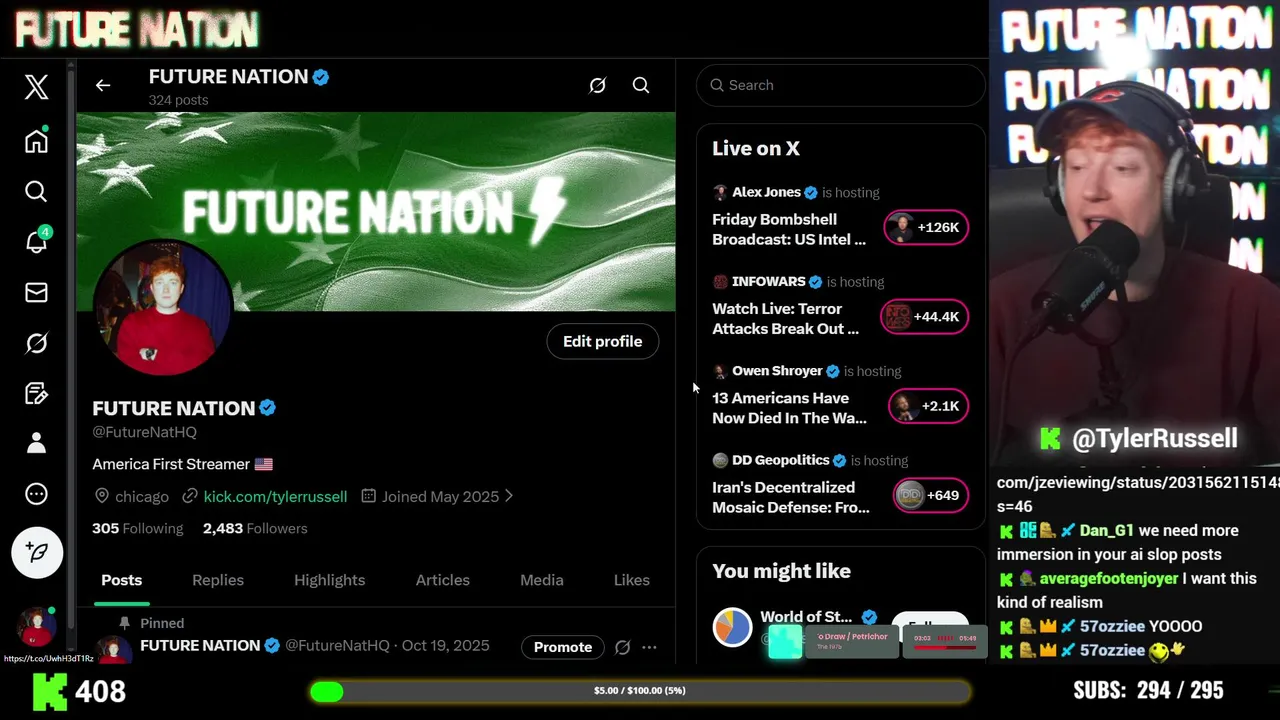Screen dimensions: 1280x720
Task: Click the Live on X heading
Action: (x=756, y=148)
